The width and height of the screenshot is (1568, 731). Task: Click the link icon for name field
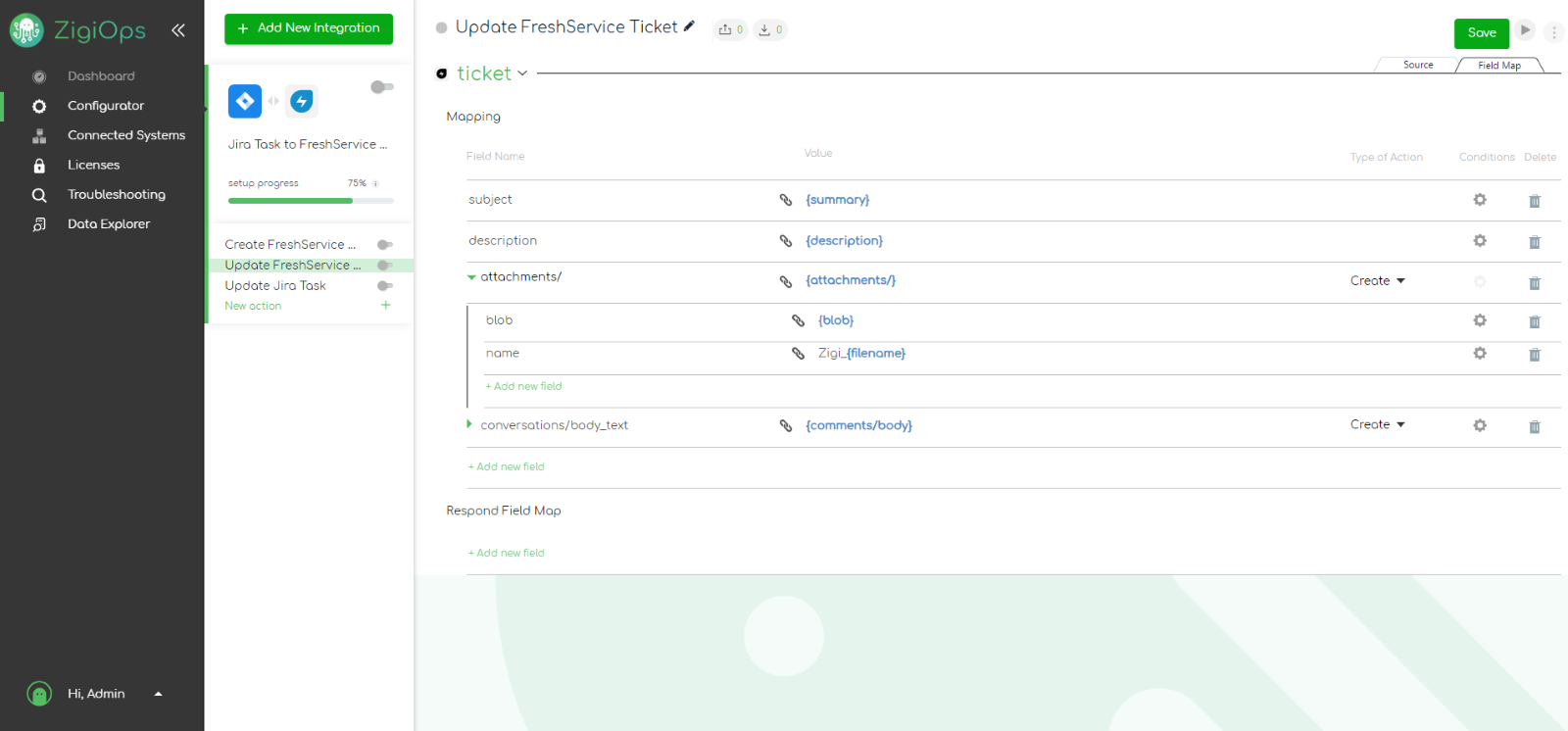click(799, 354)
